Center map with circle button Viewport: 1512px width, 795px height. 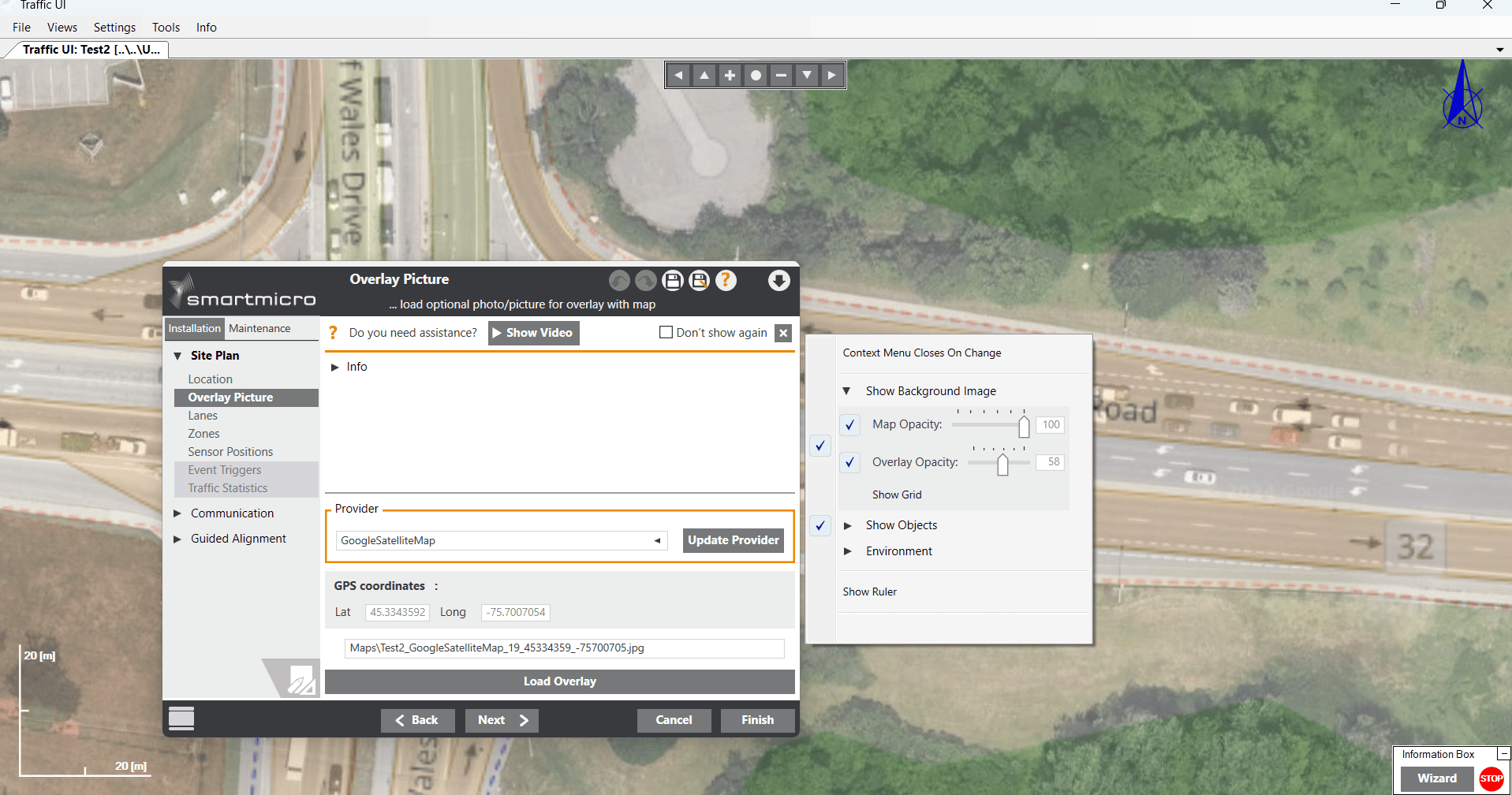[x=756, y=76]
